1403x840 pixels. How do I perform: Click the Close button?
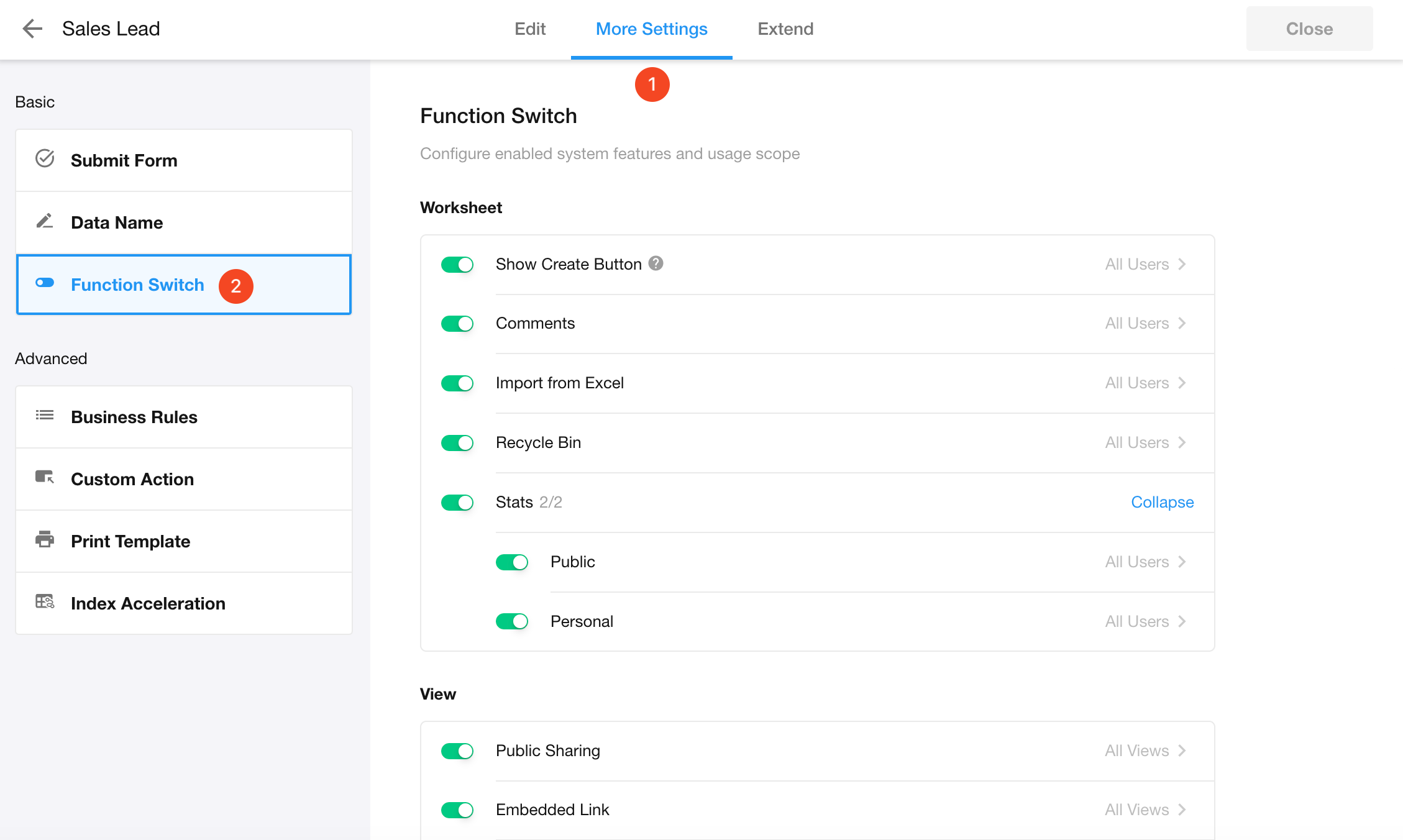tap(1309, 29)
